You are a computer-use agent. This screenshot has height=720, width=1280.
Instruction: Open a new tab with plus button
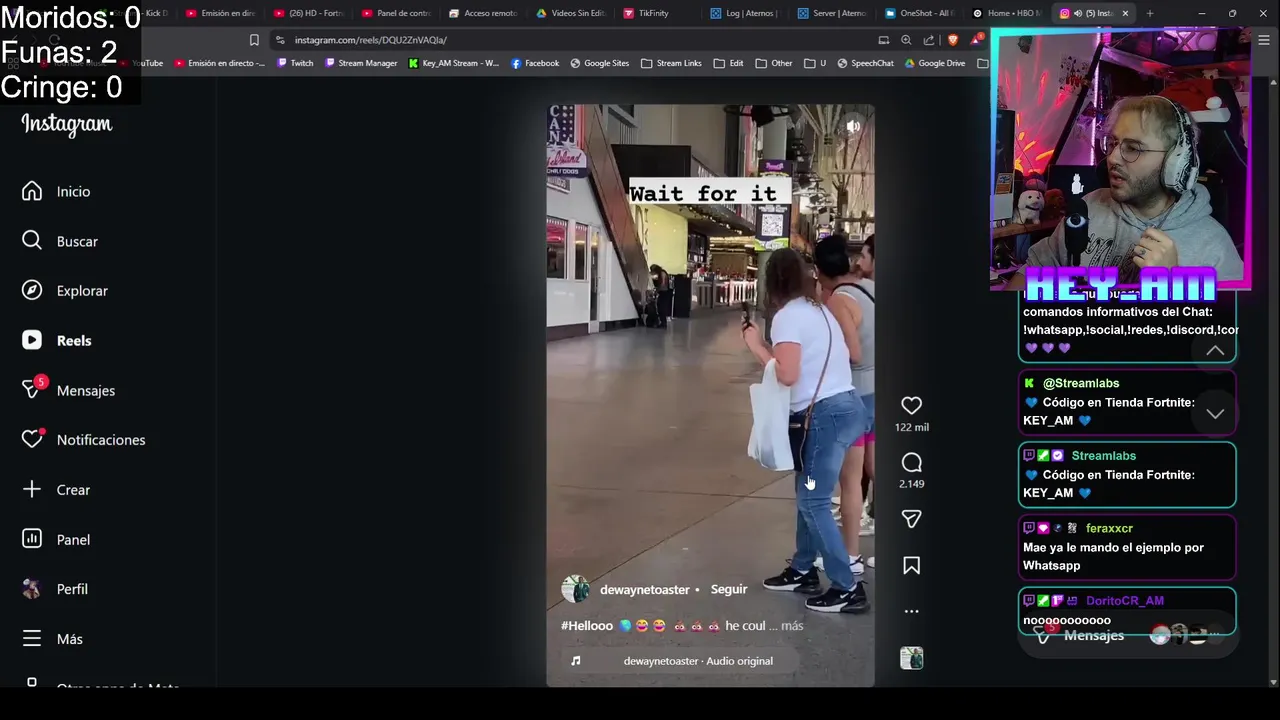point(1150,13)
